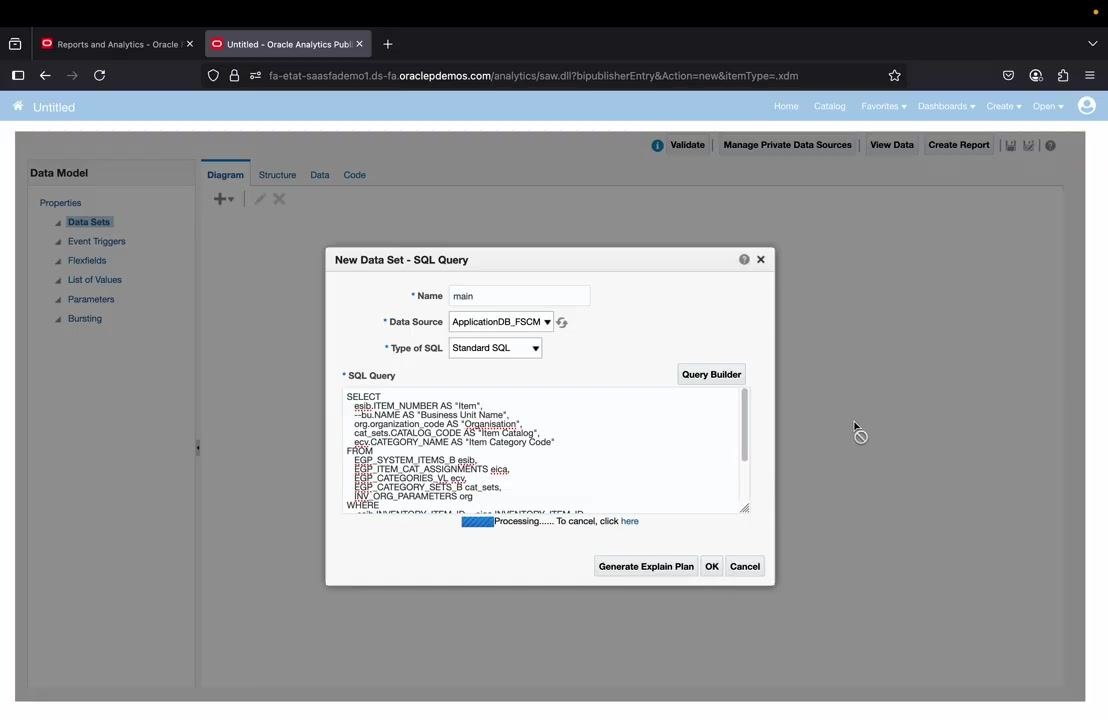Select Parameters in the tree

tap(91, 299)
